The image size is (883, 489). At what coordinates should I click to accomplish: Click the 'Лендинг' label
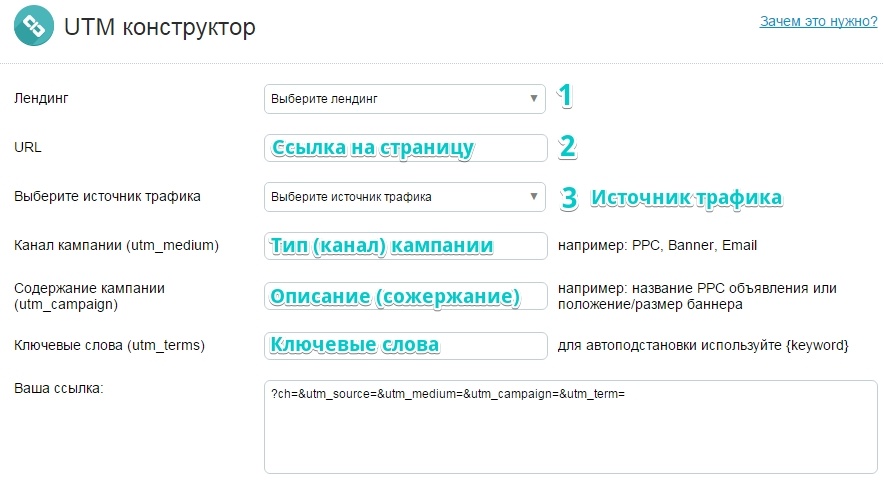(41, 98)
